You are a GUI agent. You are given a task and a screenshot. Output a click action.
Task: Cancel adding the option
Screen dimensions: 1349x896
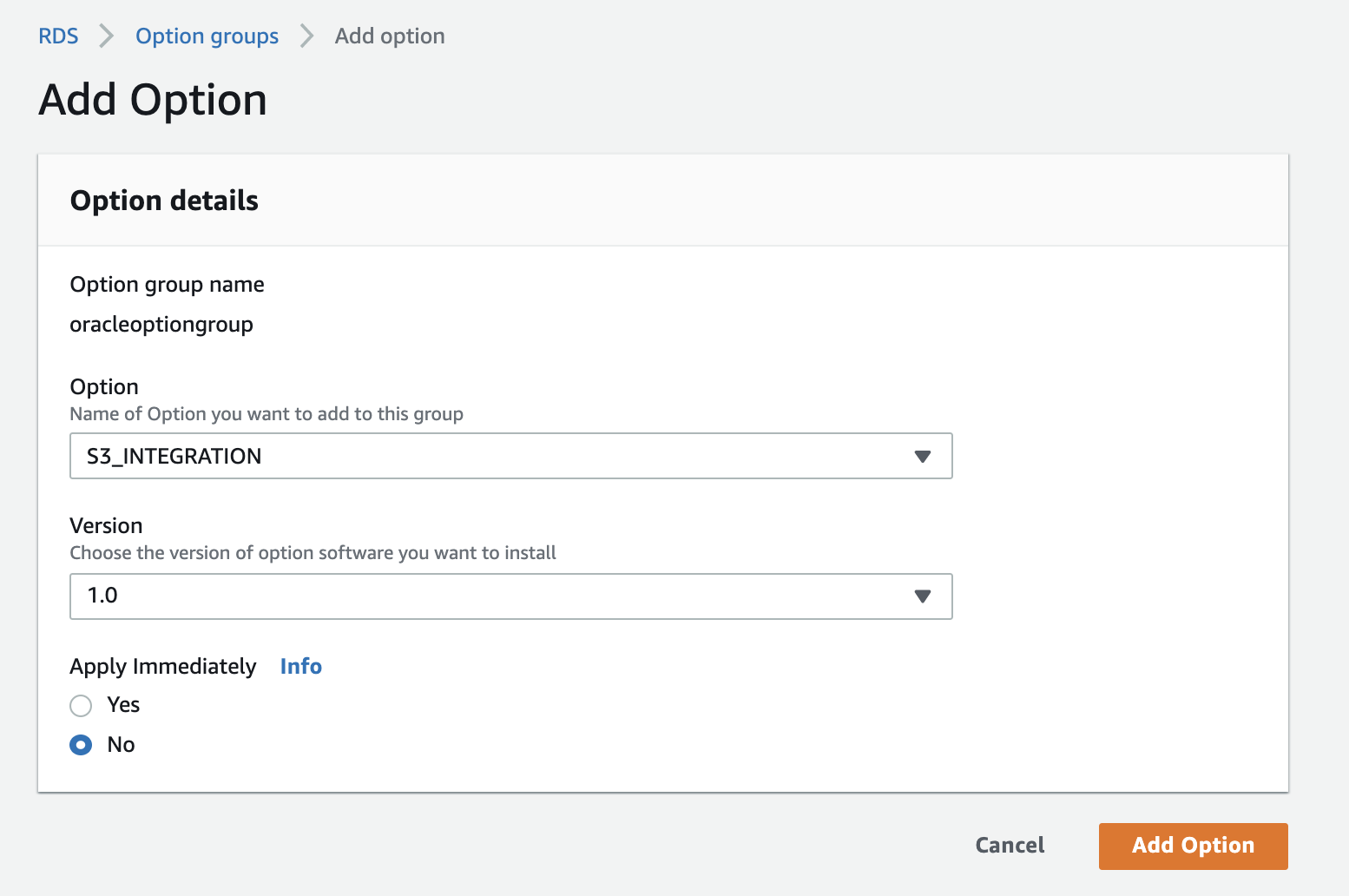[x=1010, y=846]
